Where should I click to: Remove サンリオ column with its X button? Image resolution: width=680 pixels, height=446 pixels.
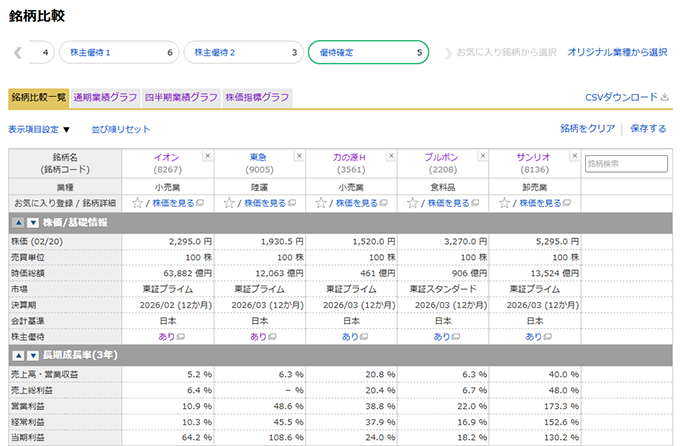[x=575, y=156]
